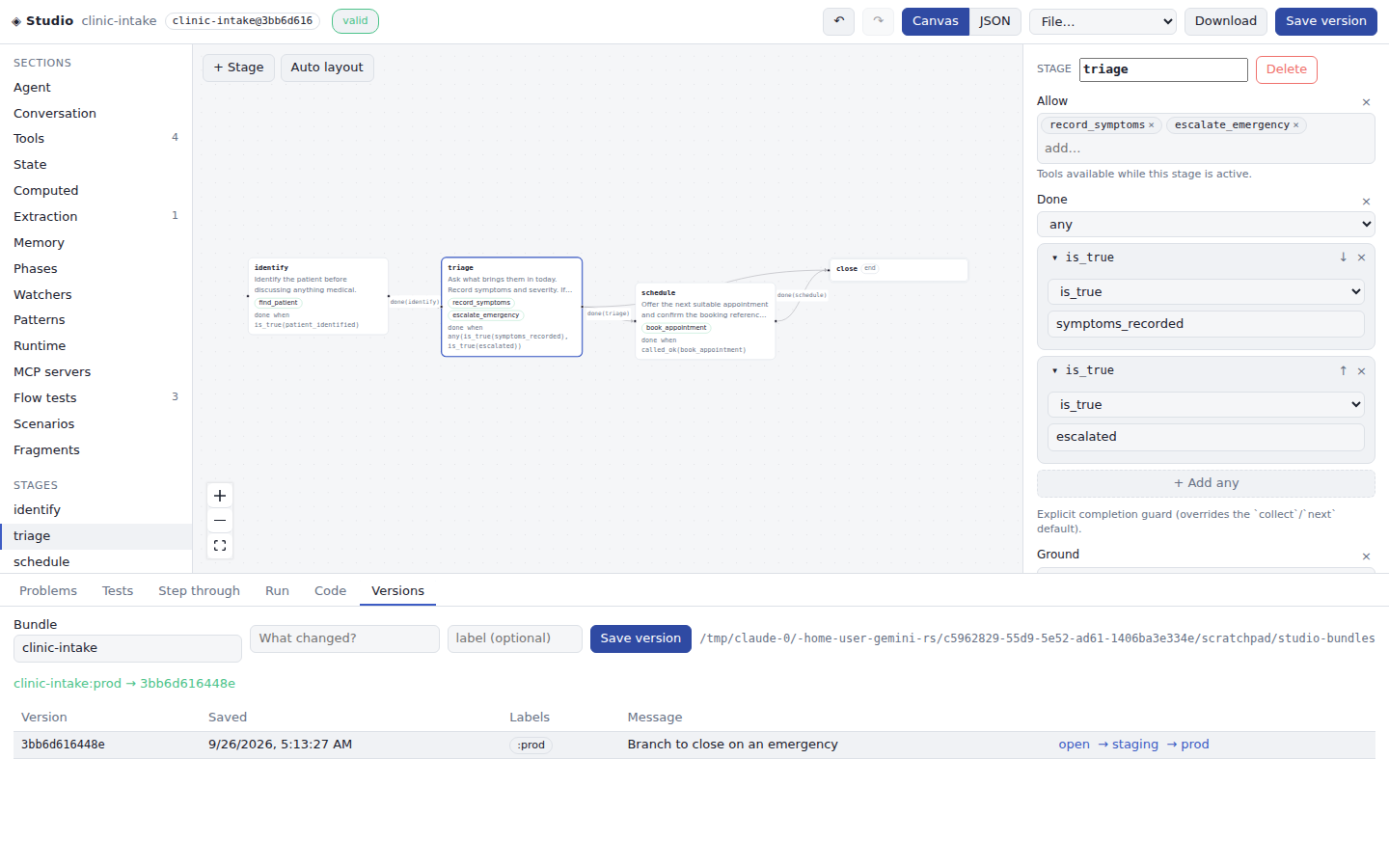Download the bundle
The height and width of the screenshot is (868, 1389).
click(1226, 21)
